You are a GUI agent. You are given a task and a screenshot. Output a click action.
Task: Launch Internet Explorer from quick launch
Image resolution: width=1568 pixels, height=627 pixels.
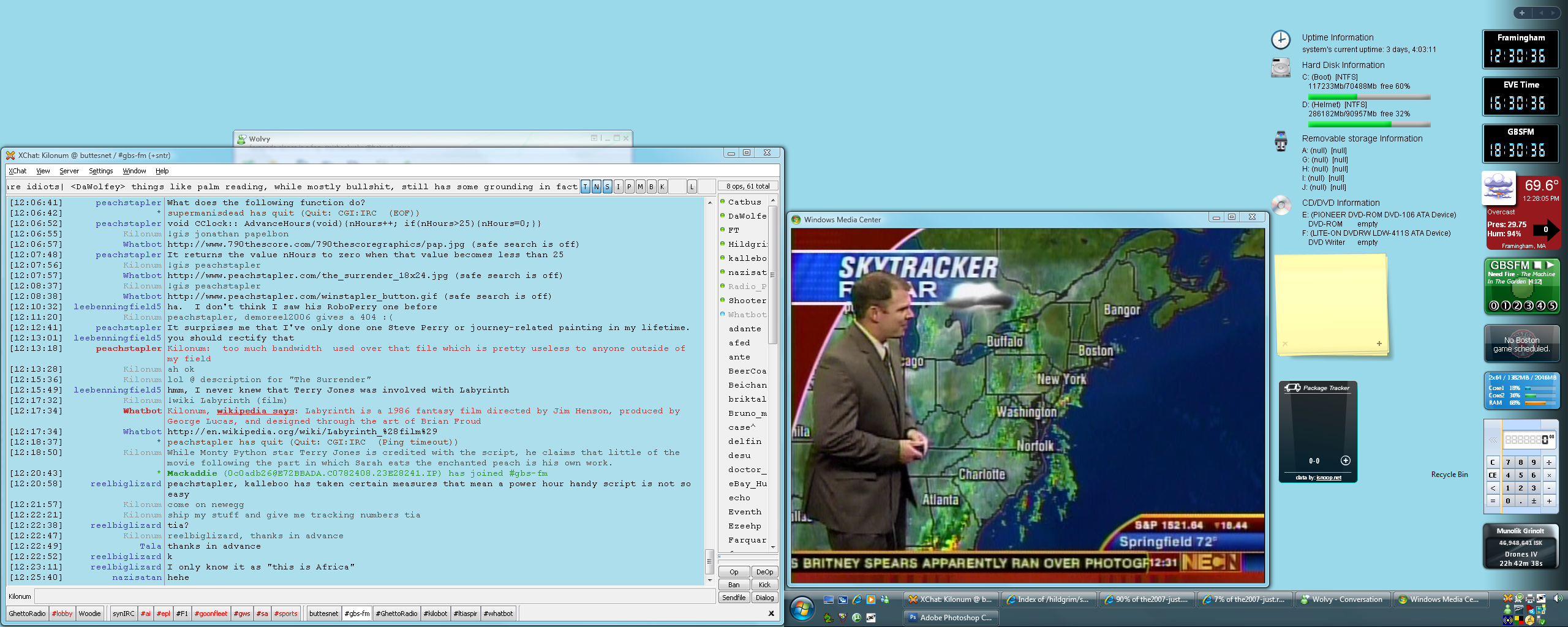[857, 600]
